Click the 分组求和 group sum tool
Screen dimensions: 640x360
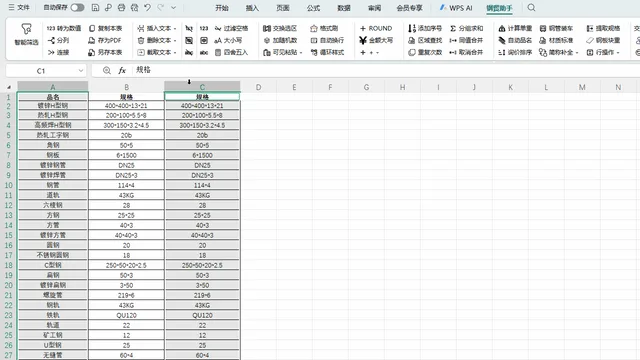click(x=466, y=28)
